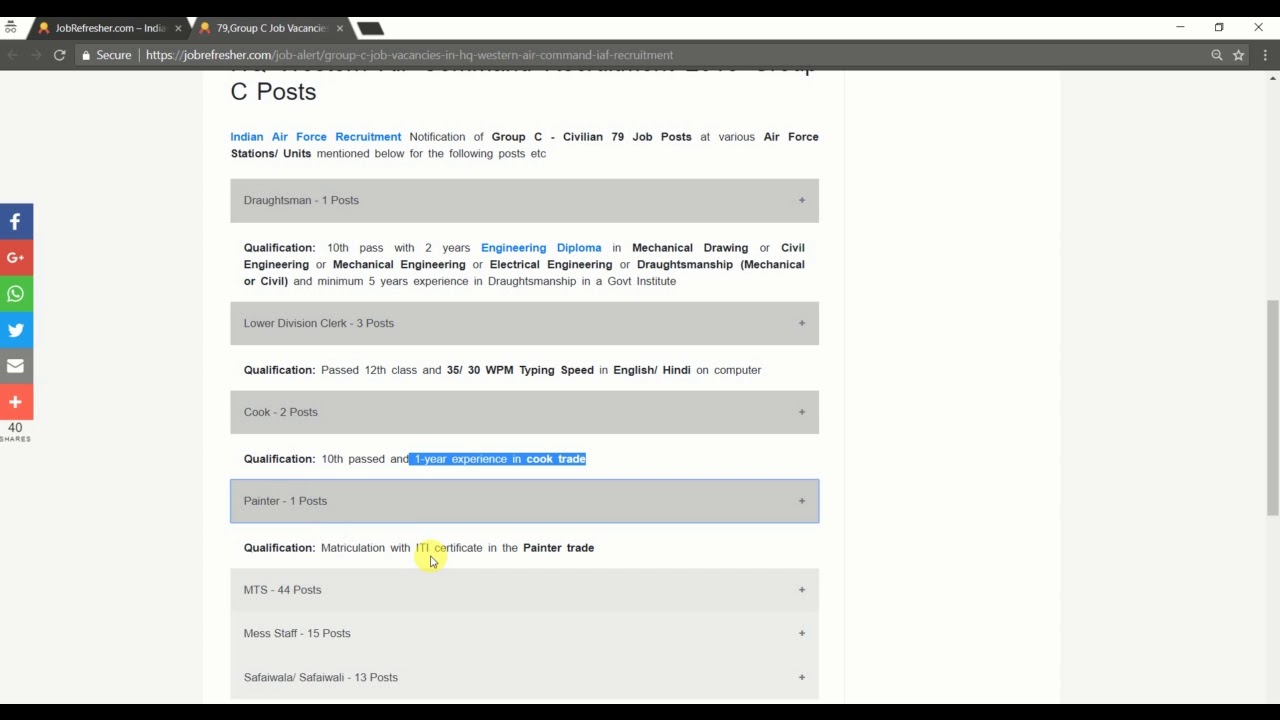
Task: Expand Lower Division Clerk - 3 Posts
Action: pyautogui.click(x=524, y=323)
